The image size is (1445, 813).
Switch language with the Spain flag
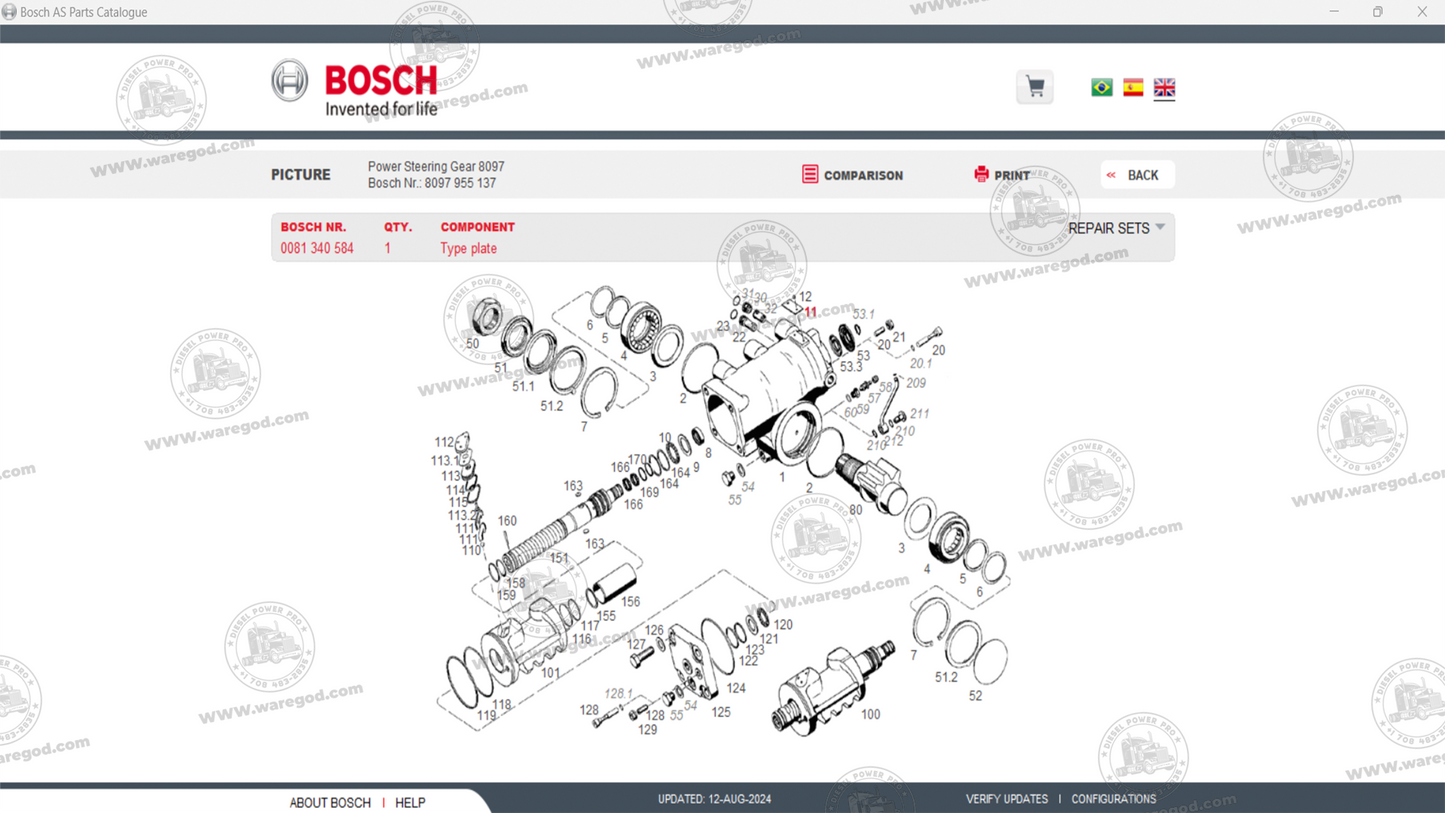pos(1133,88)
